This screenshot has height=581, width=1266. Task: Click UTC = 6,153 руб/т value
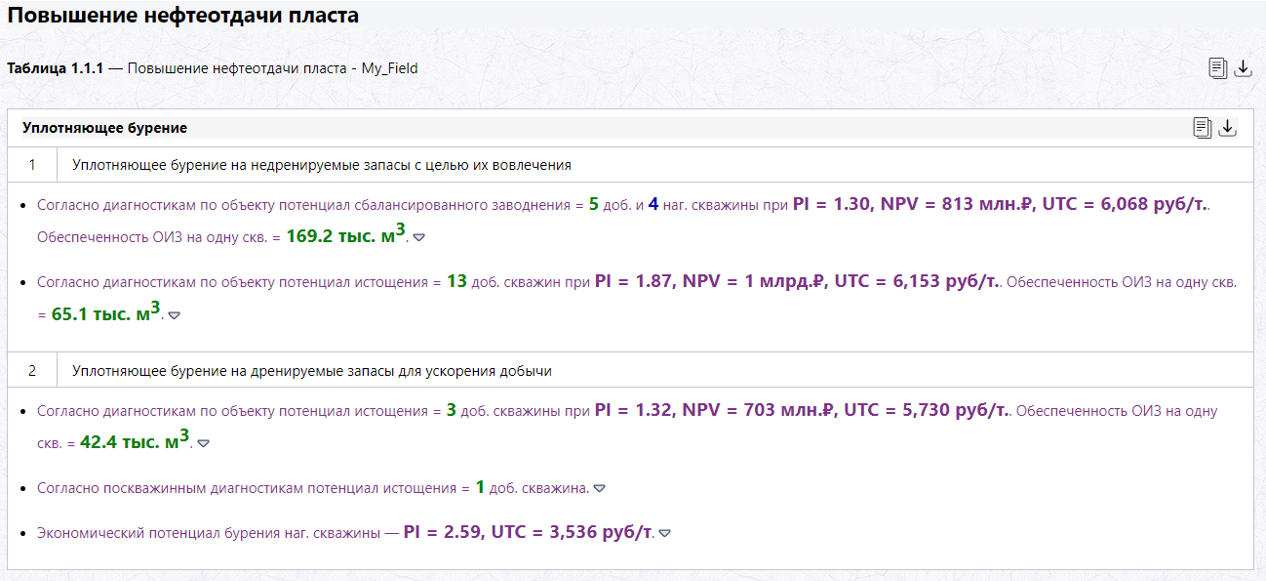click(916, 282)
